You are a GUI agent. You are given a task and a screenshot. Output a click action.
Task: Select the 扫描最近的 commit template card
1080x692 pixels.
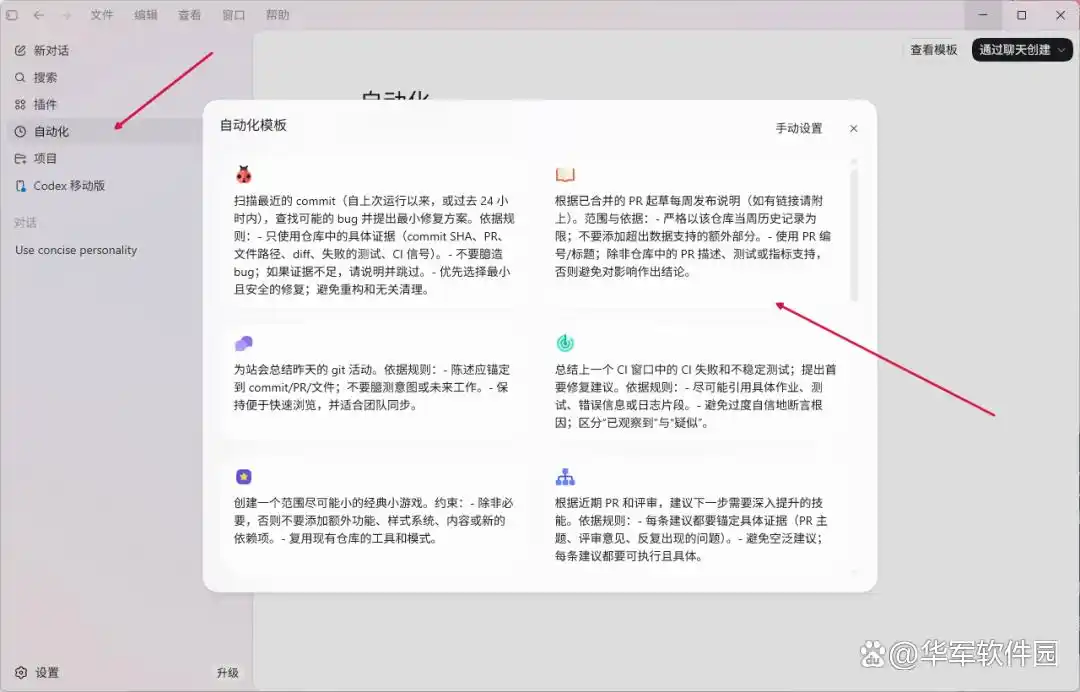pos(375,232)
